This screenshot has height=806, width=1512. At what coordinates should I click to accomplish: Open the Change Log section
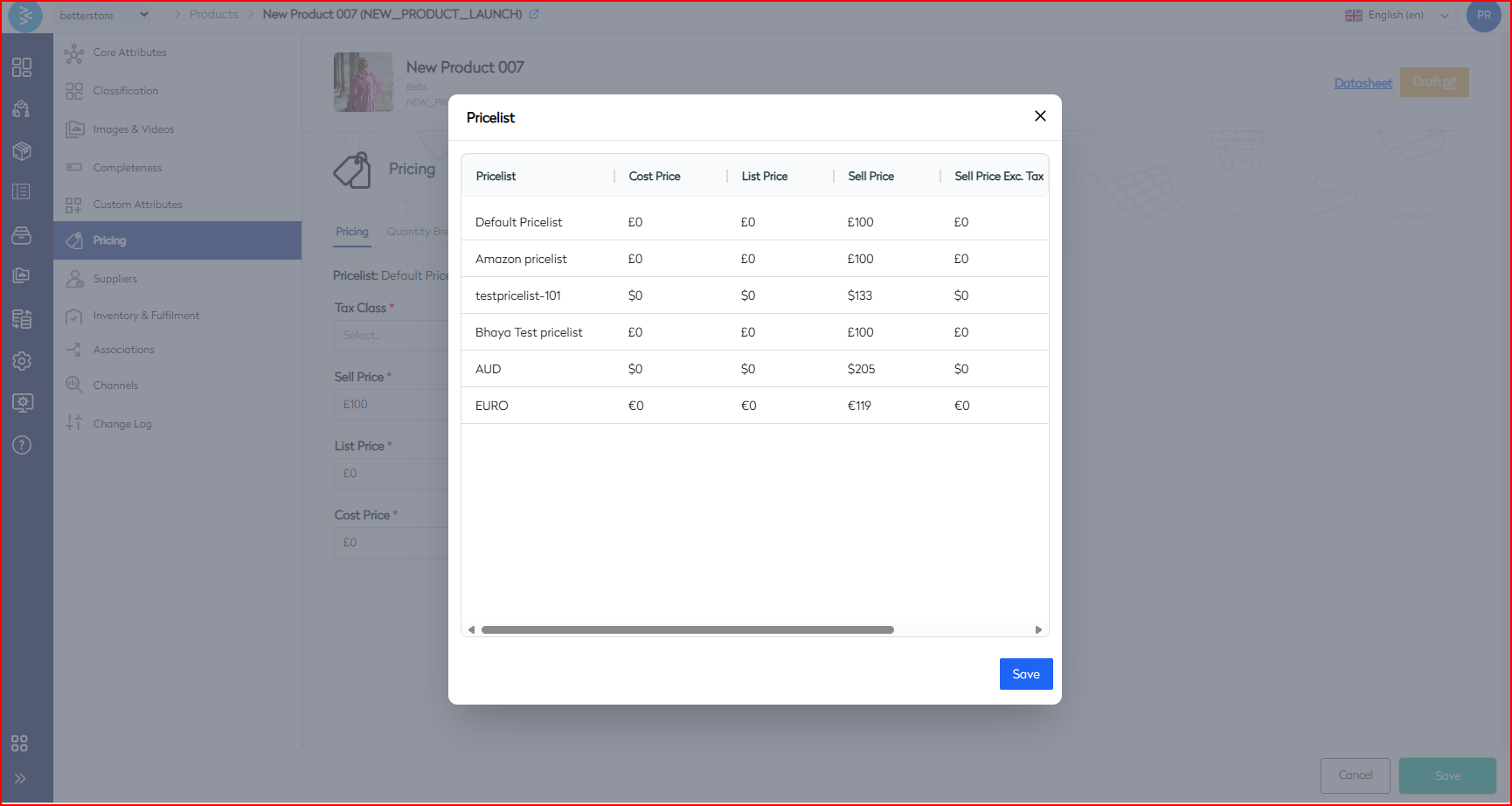click(x=122, y=424)
